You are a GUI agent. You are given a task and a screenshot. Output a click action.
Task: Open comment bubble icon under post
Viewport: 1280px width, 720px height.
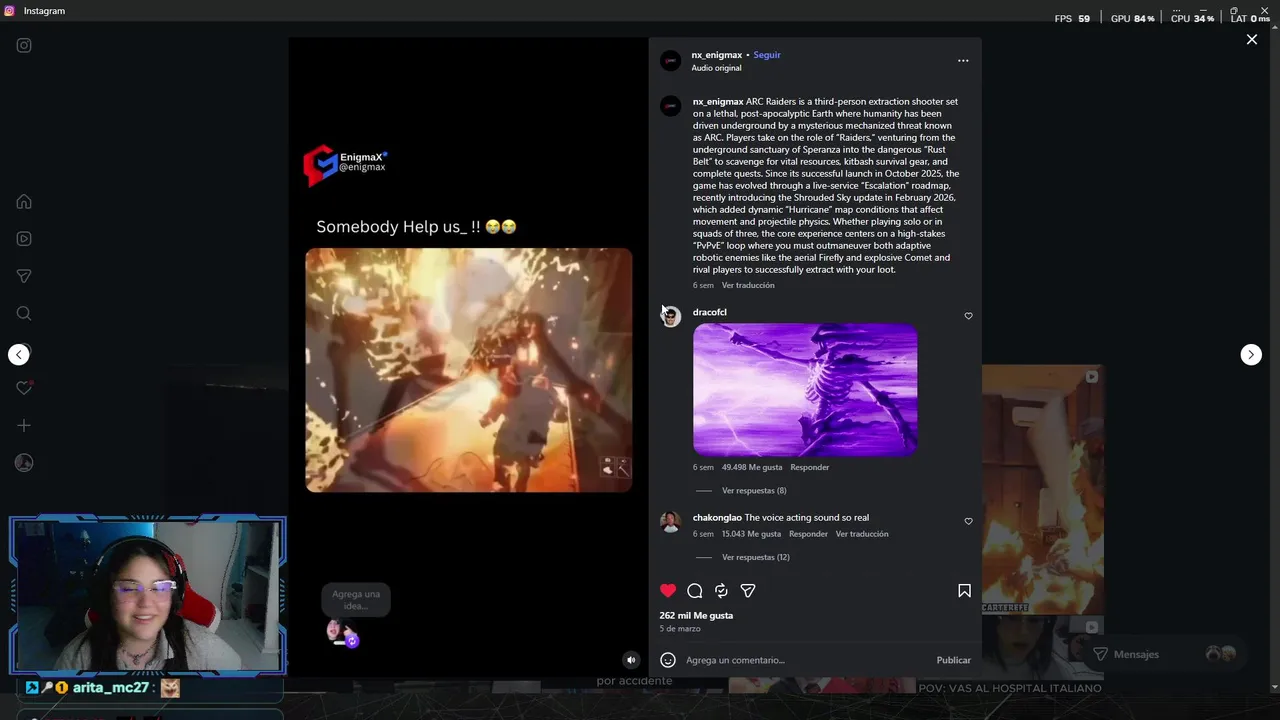tap(695, 591)
